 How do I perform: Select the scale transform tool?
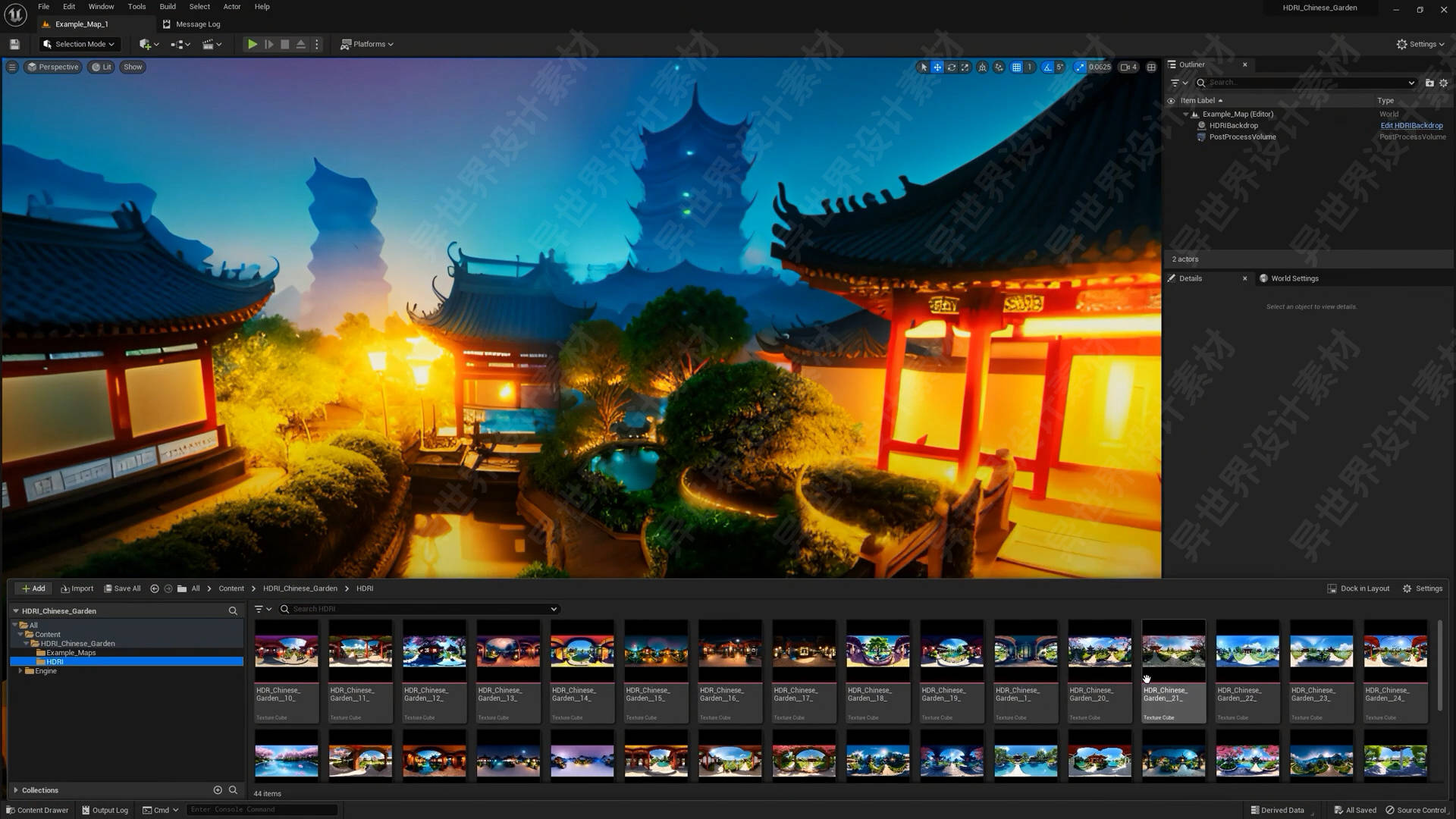(x=965, y=67)
